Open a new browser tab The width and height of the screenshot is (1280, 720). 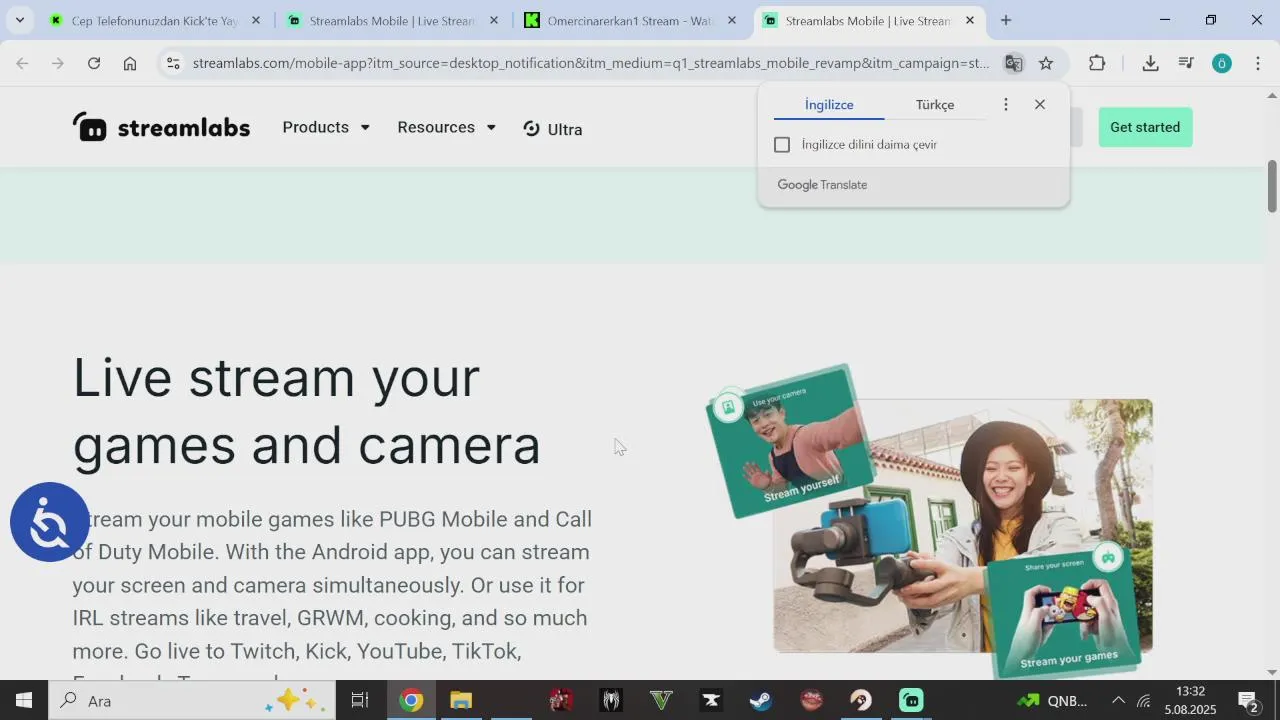1006,20
